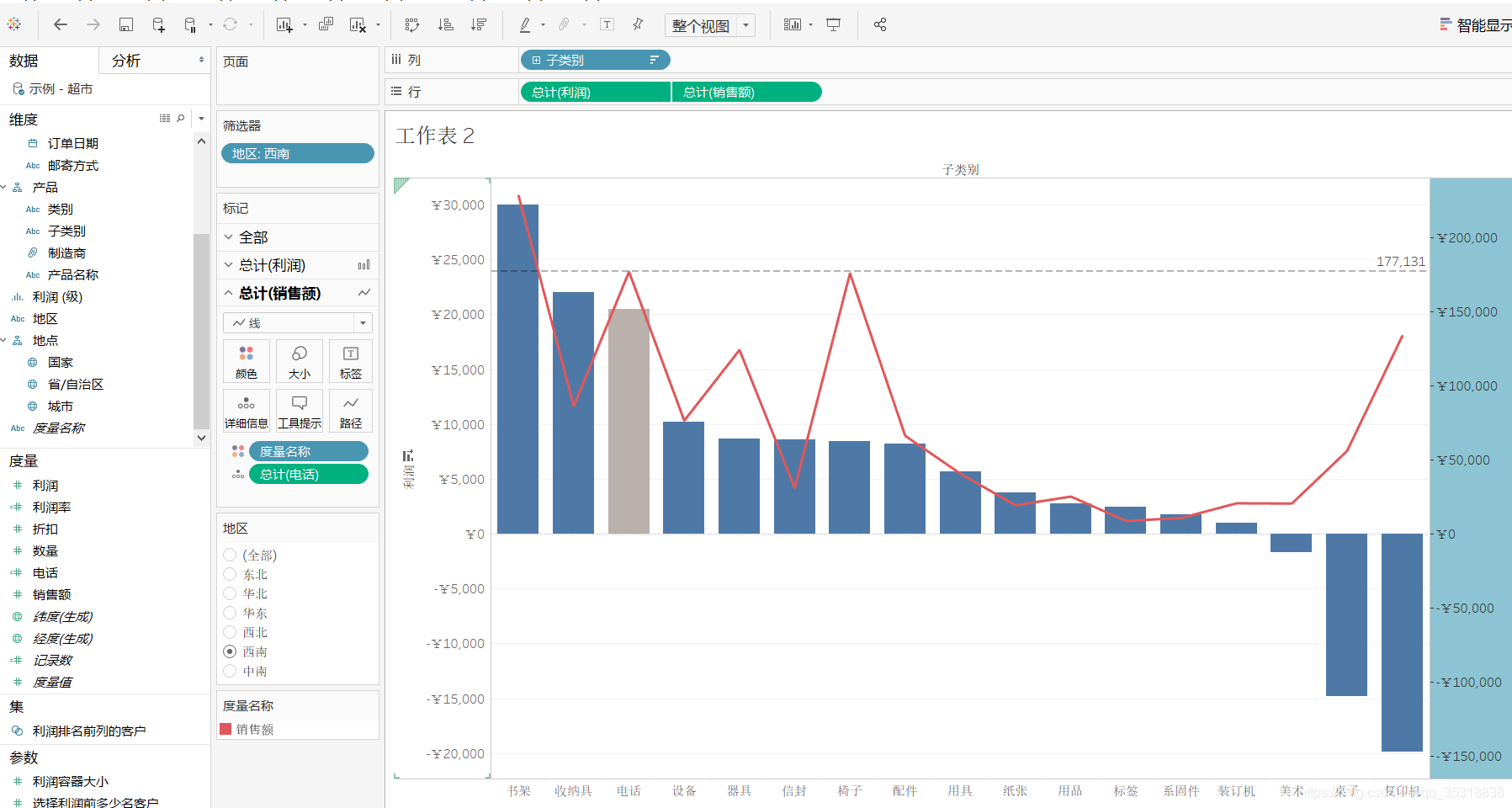
Task: Click the 地区: 西南 filter pill
Action: tap(298, 153)
